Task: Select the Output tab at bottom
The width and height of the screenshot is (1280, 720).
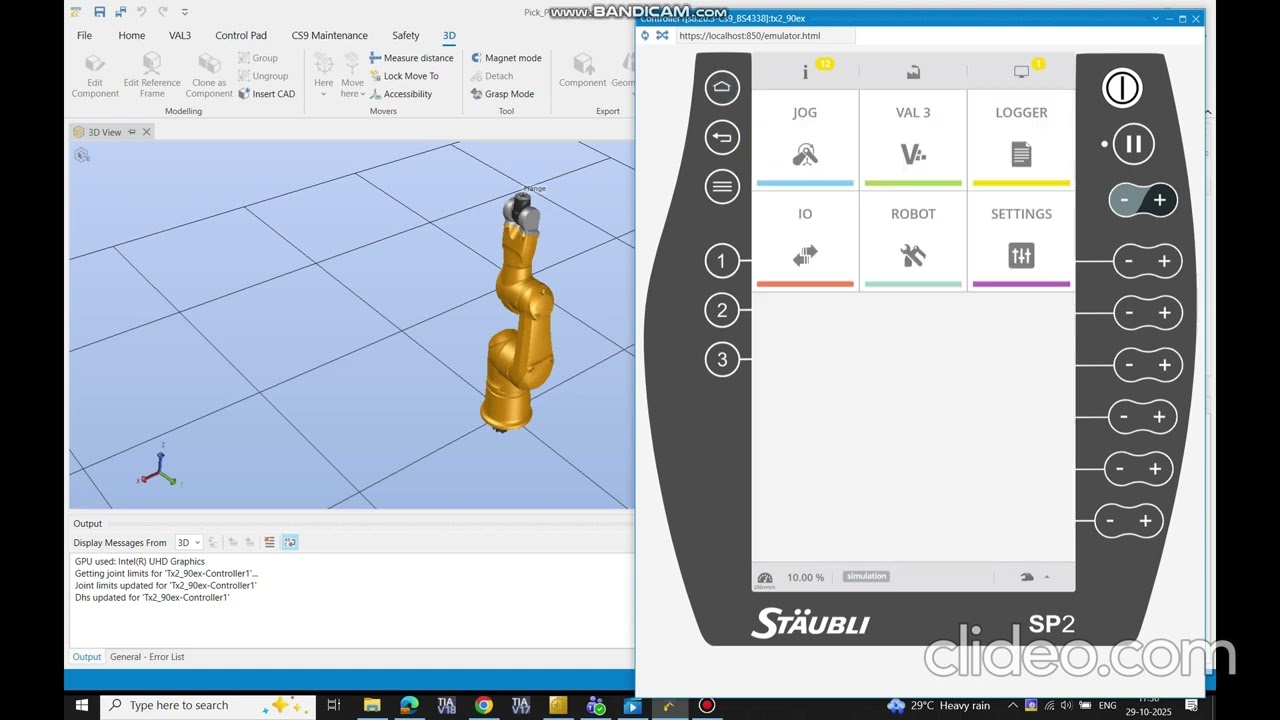Action: [x=87, y=657]
